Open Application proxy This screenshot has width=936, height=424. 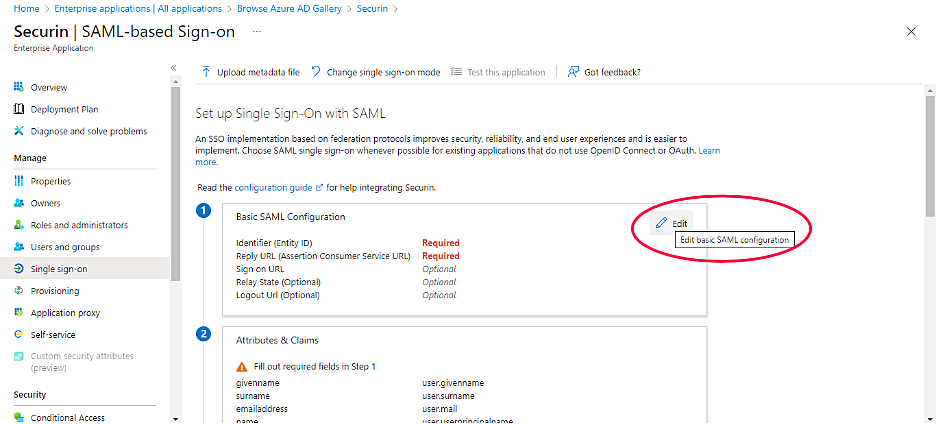pyautogui.click(x=65, y=313)
